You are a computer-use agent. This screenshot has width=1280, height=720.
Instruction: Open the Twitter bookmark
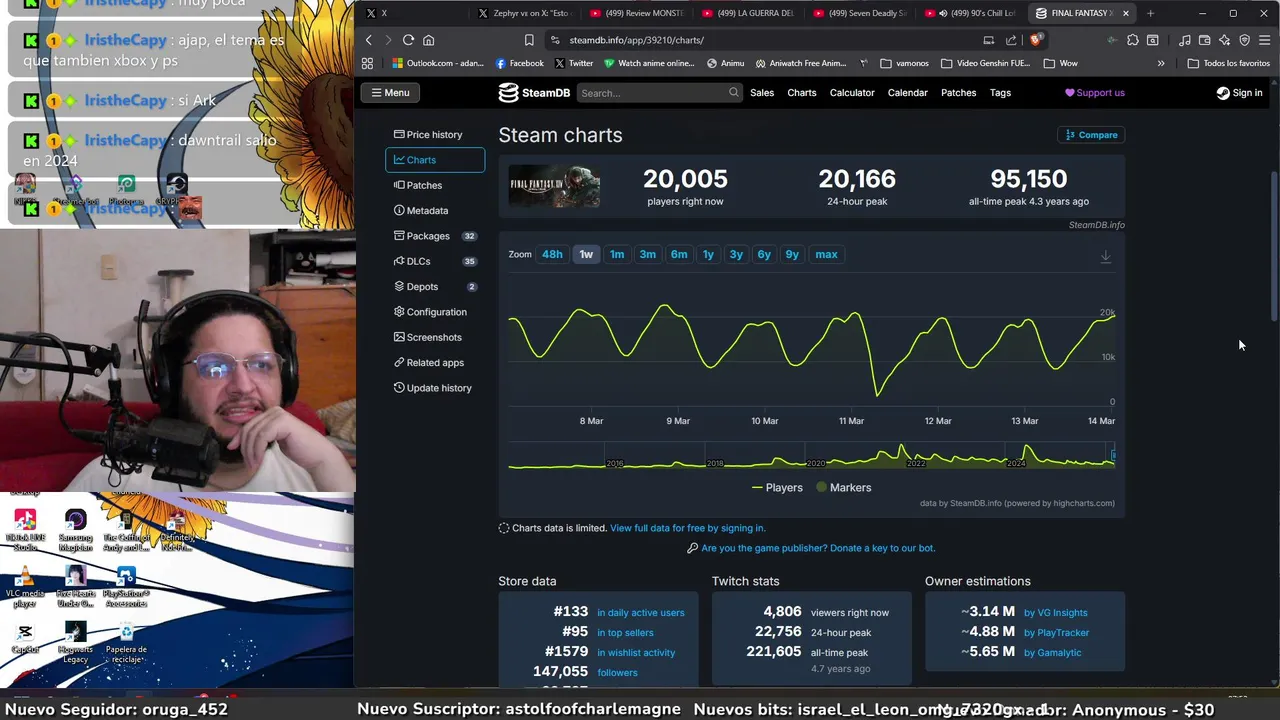[574, 63]
